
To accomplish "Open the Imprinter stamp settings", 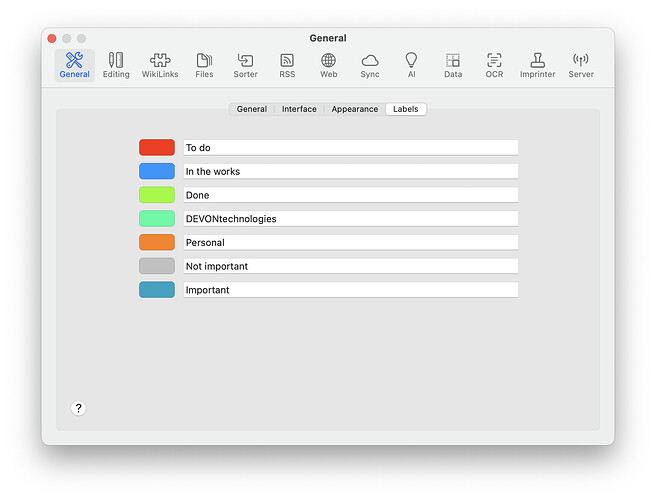I will [537, 65].
